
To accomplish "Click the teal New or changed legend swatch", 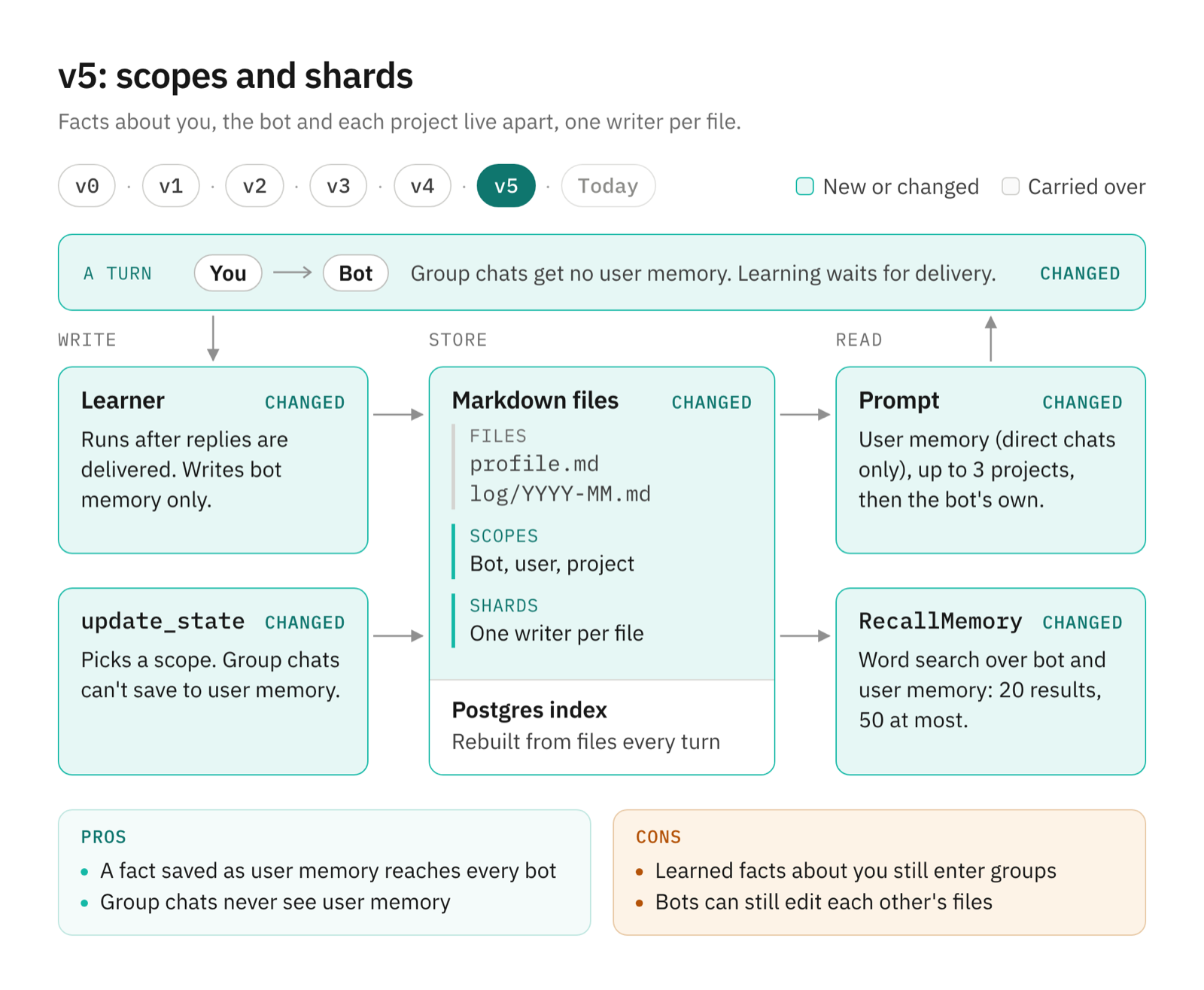I will coord(804,187).
